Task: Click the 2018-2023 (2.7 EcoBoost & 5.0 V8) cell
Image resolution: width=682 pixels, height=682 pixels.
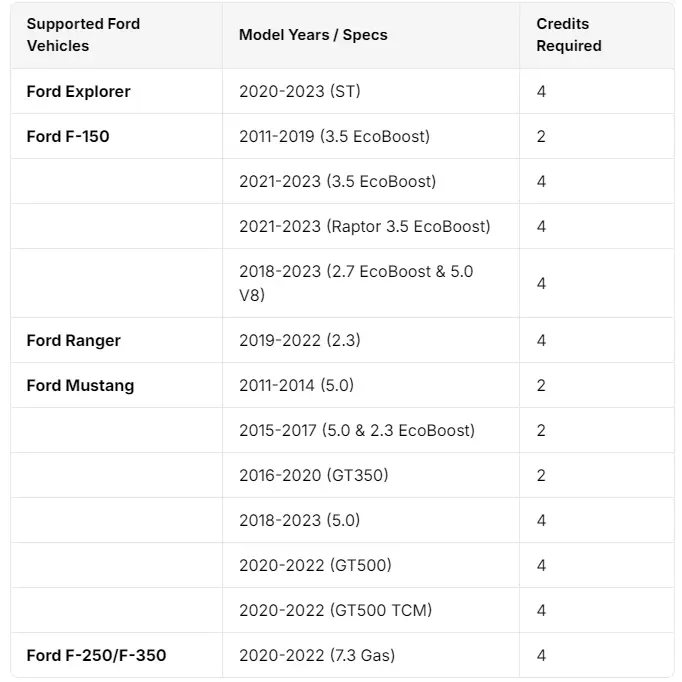Action: (356, 283)
